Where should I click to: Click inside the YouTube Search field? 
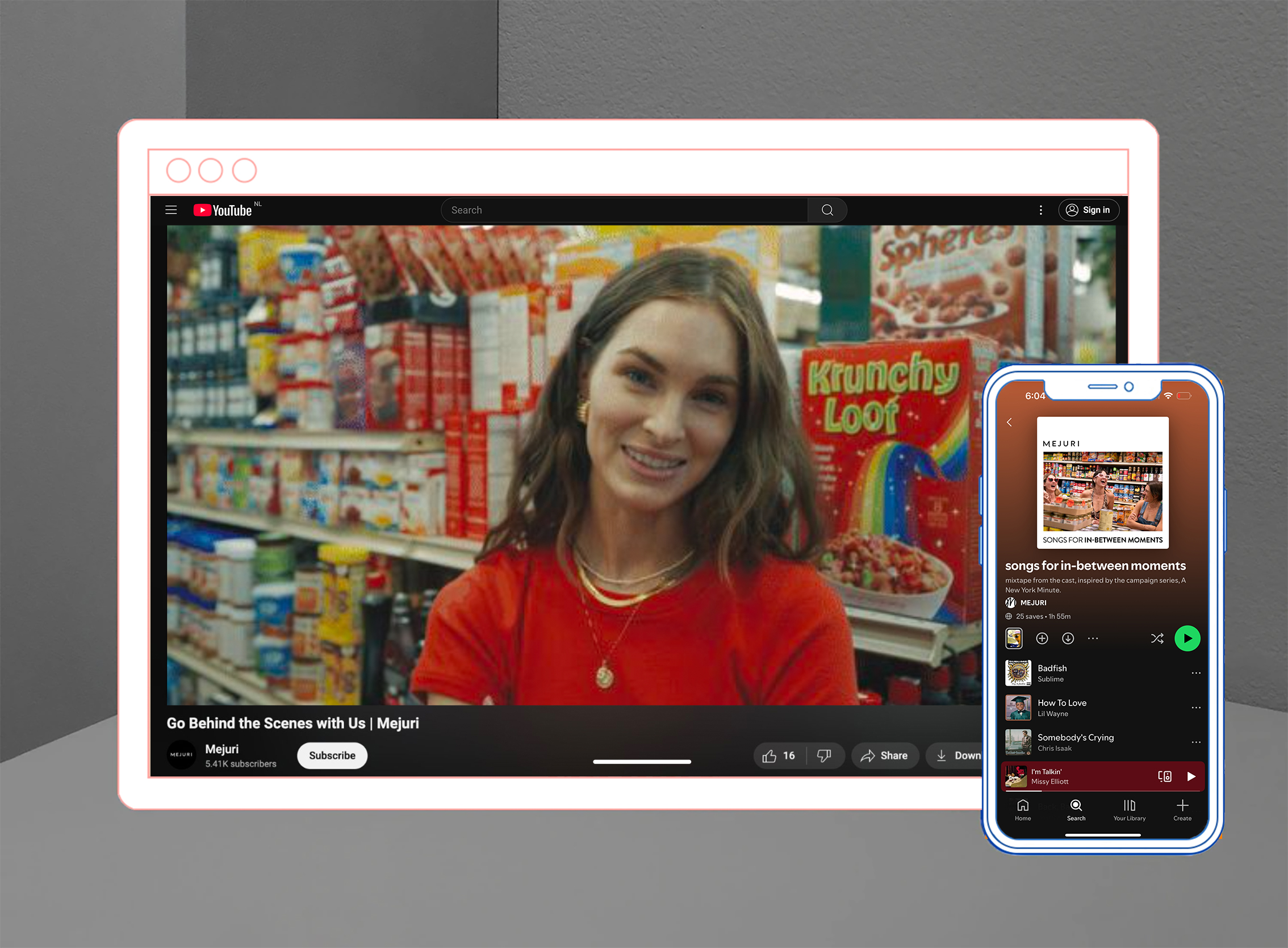tap(624, 210)
